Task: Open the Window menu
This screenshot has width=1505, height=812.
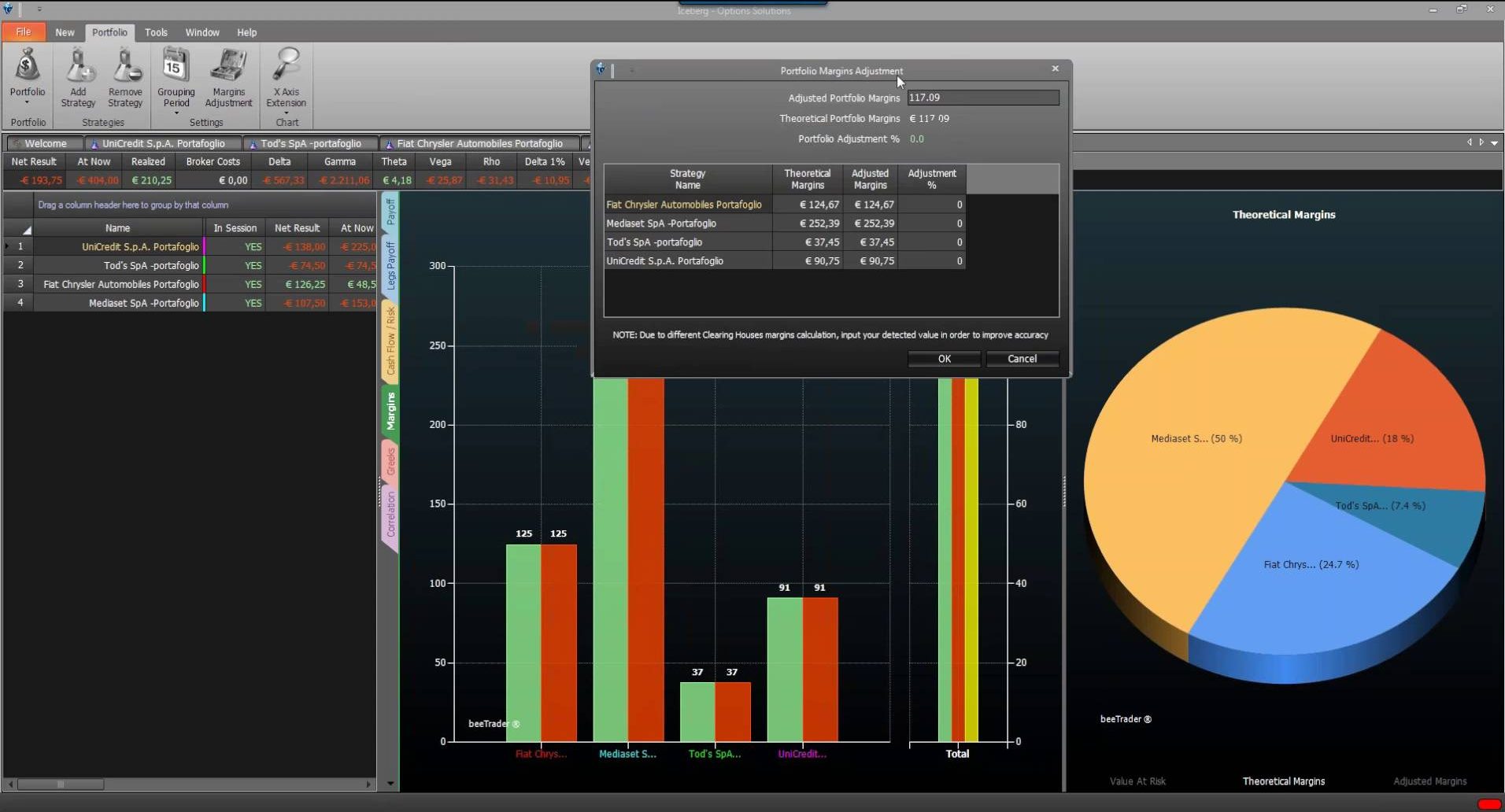Action: click(x=202, y=32)
